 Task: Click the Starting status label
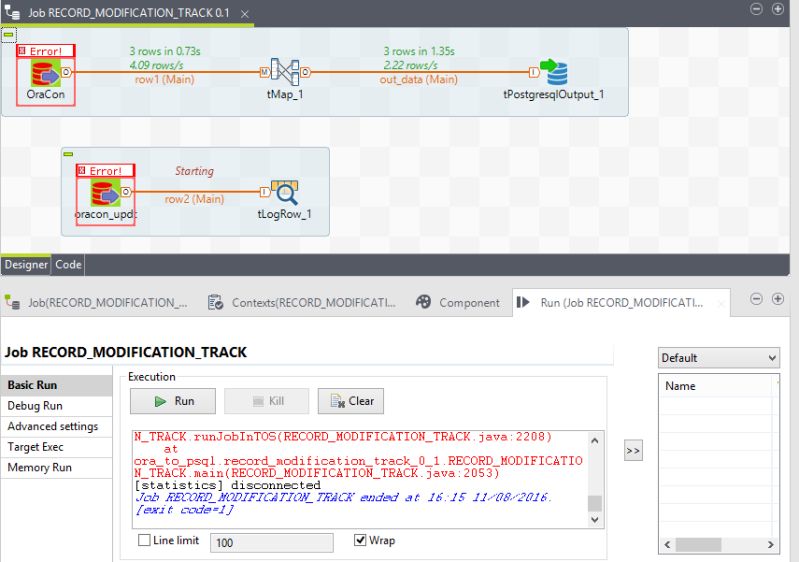(194, 171)
